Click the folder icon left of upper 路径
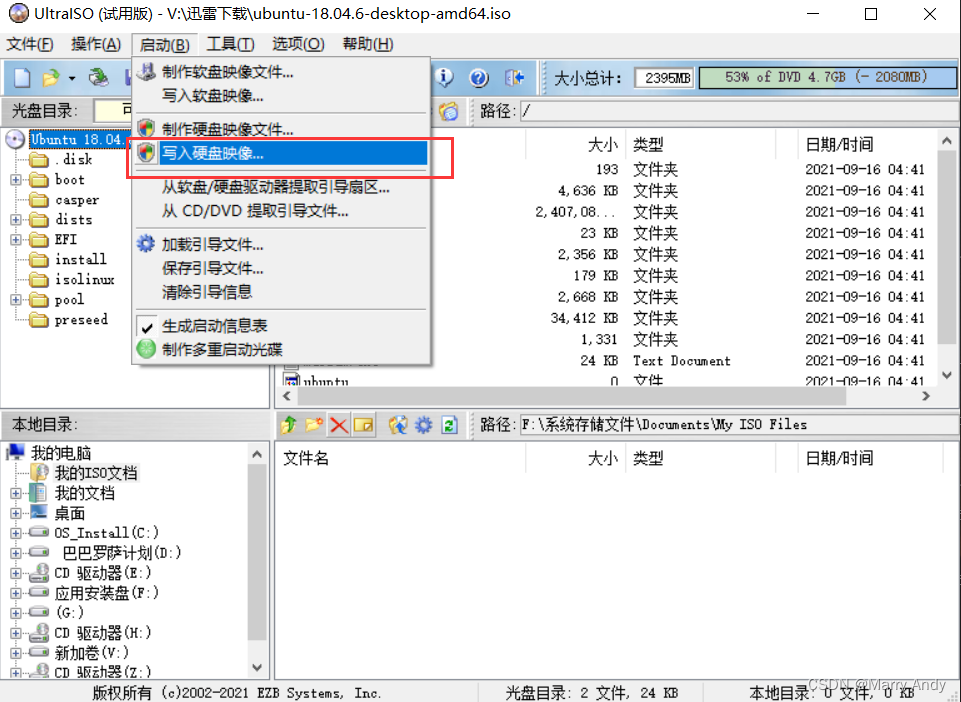This screenshot has width=961, height=702. pos(449,111)
